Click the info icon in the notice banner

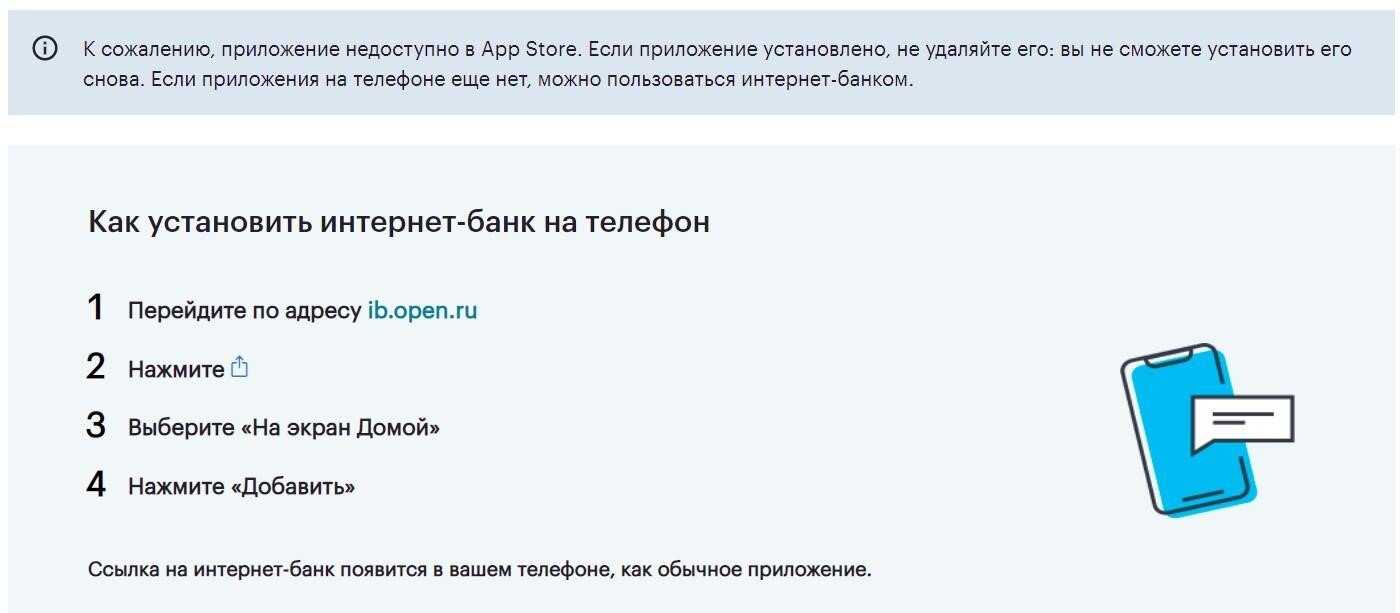pos(45,49)
